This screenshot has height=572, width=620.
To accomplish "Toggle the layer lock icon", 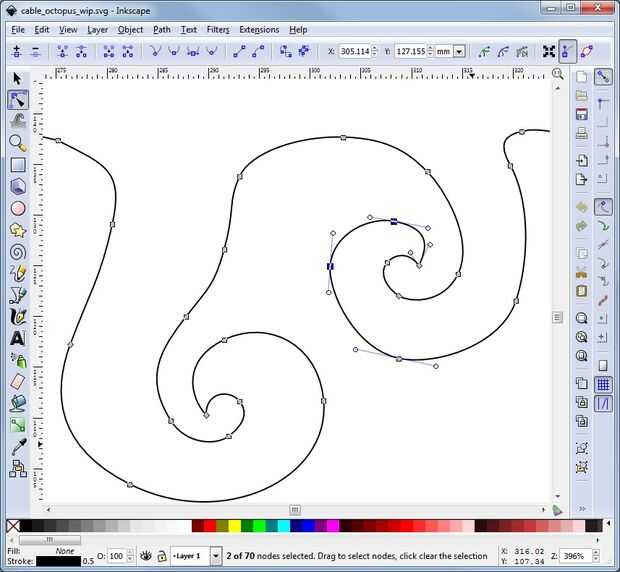I will point(161,556).
